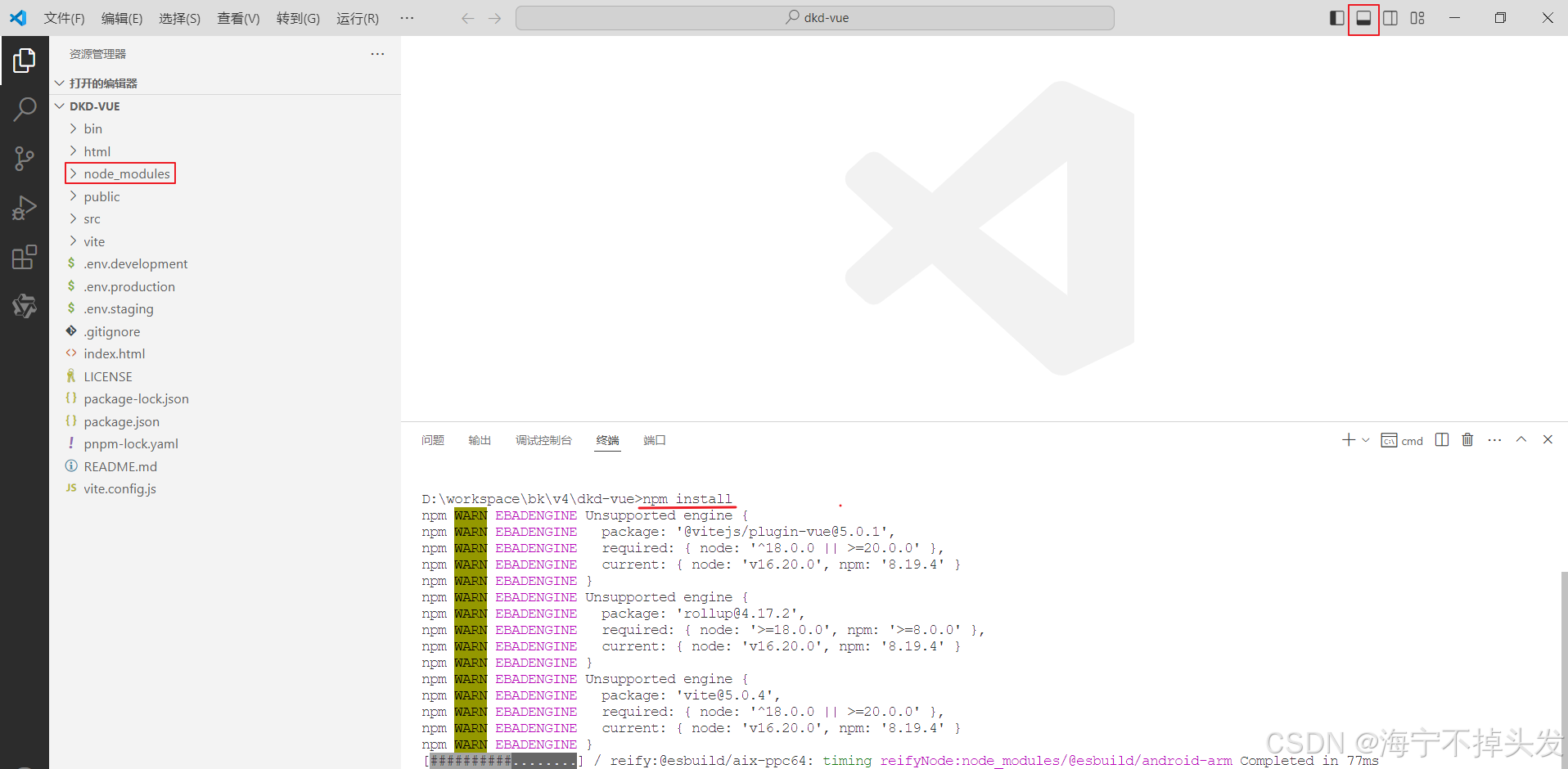Create a new terminal with plus icon

(x=1349, y=440)
